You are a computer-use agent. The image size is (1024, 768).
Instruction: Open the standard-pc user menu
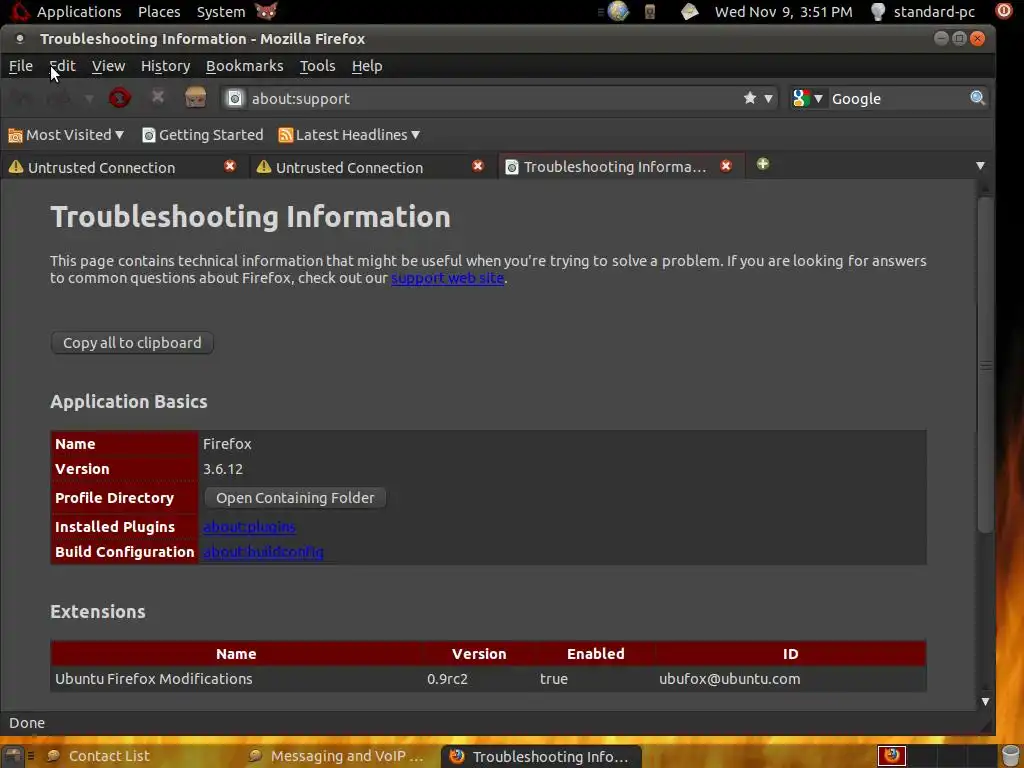click(x=934, y=12)
